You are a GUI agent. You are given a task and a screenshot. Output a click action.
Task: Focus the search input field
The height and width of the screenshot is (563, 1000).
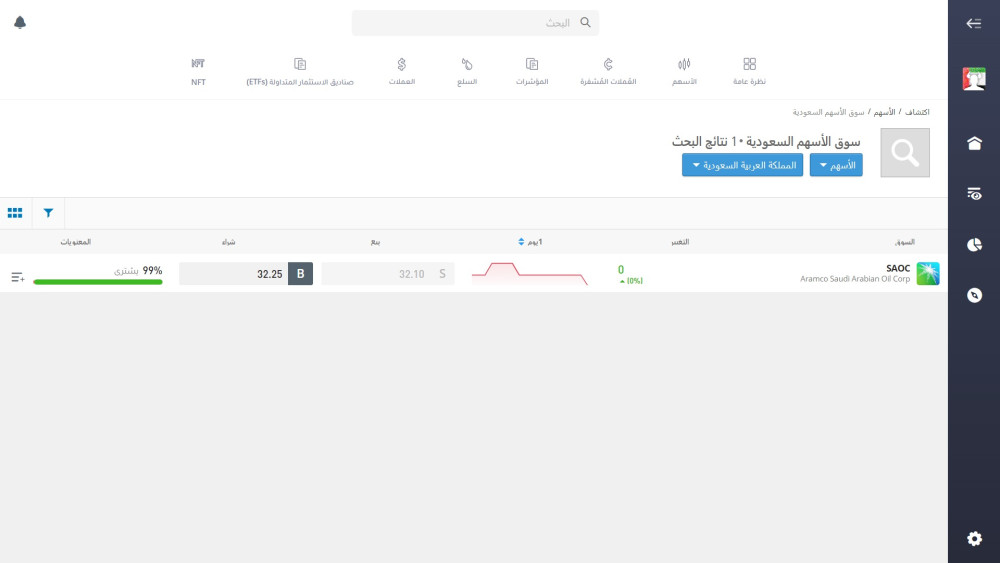pyautogui.click(x=475, y=23)
